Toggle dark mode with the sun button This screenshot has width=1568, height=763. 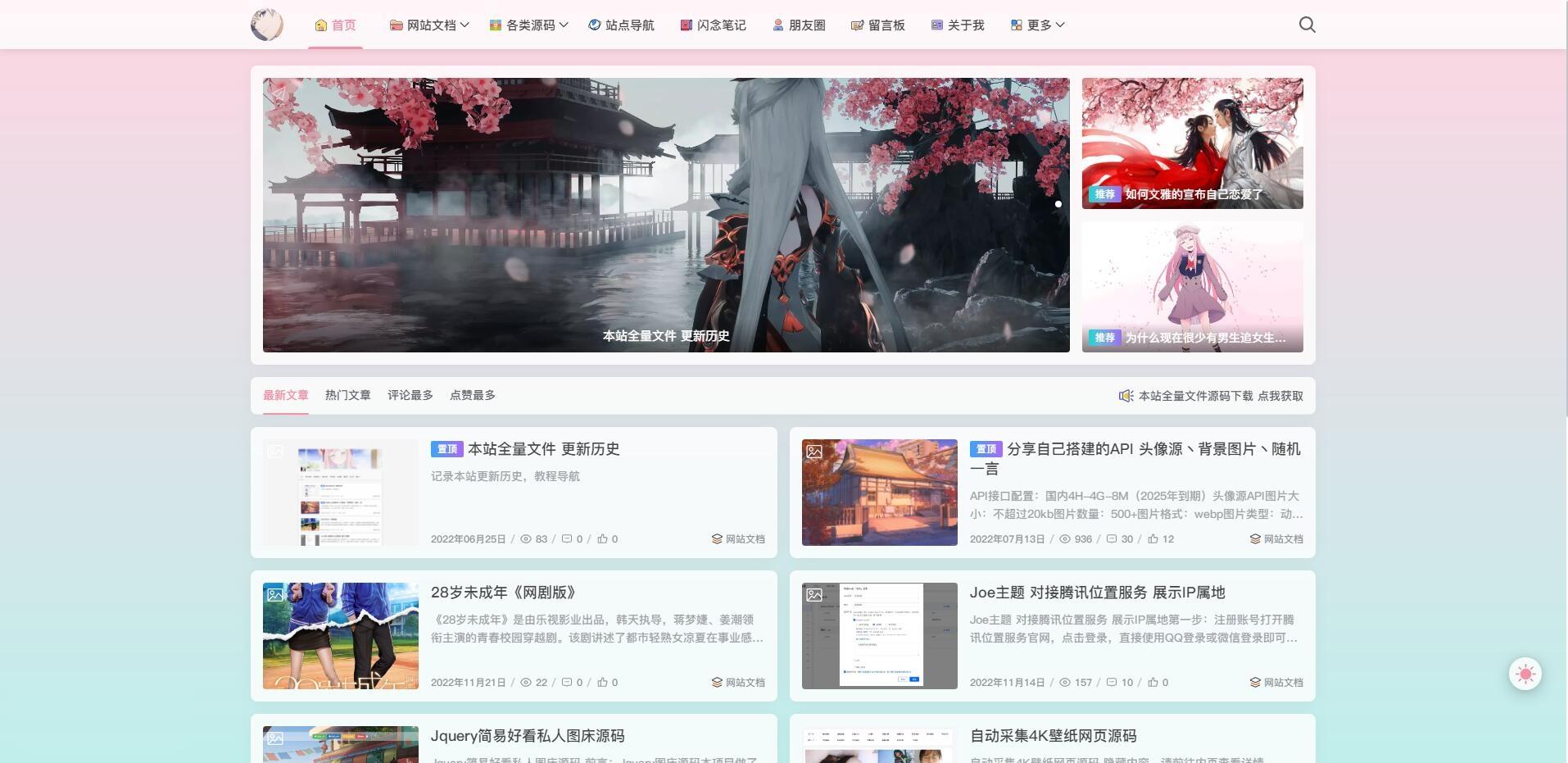[x=1524, y=674]
